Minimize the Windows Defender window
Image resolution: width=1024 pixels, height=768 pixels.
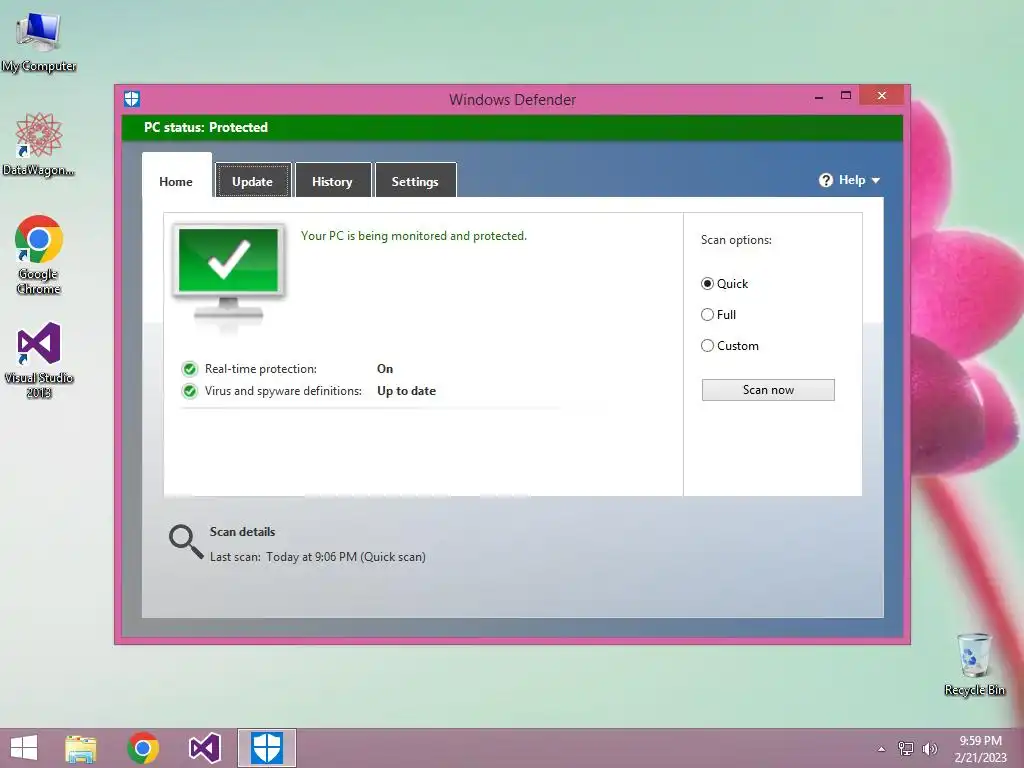click(819, 97)
